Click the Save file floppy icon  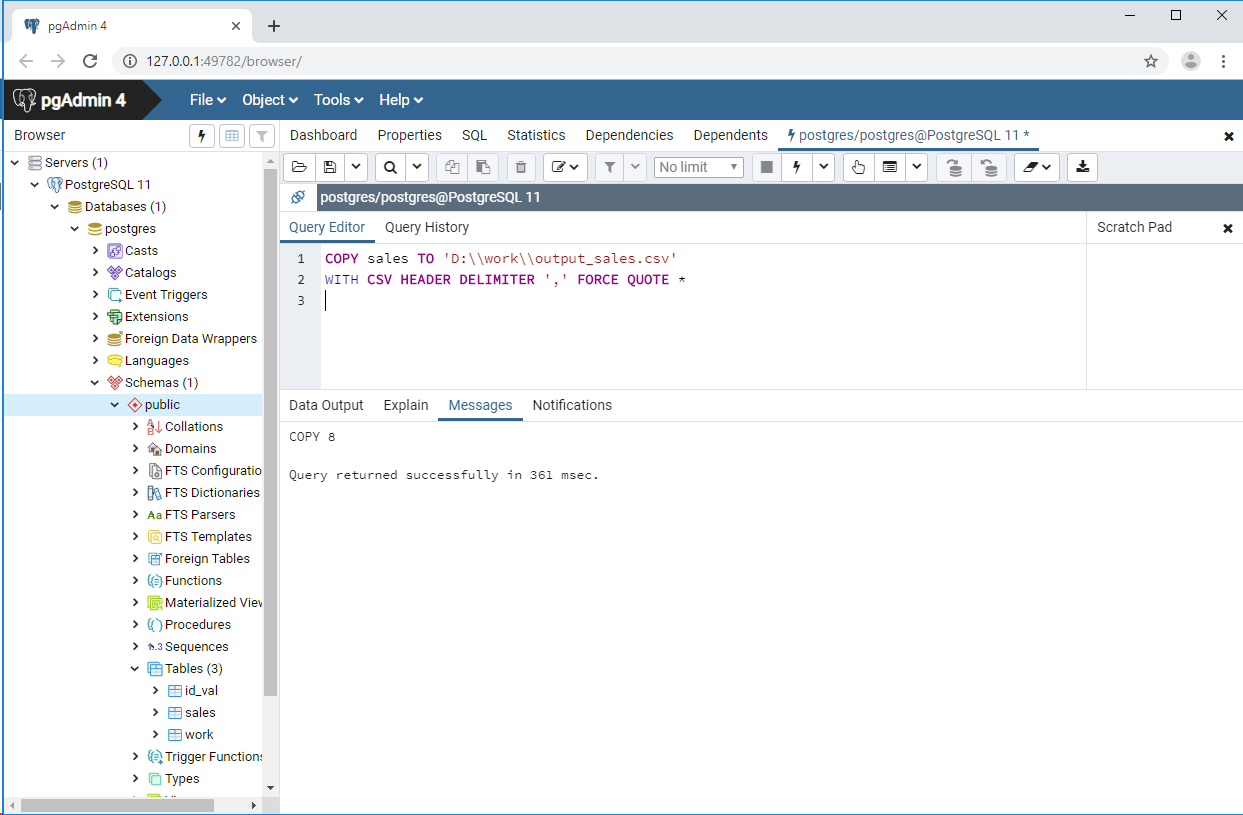pyautogui.click(x=330, y=167)
